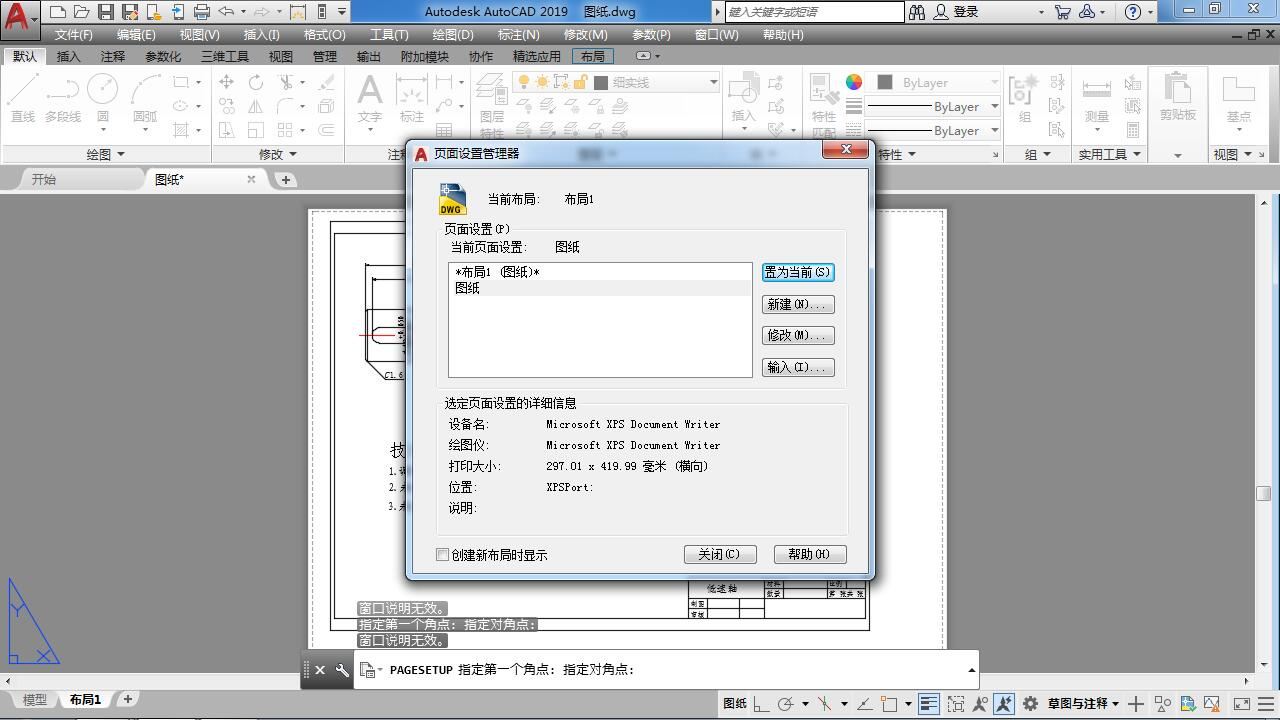The height and width of the screenshot is (720, 1280).
Task: Click the 关闭(C) button in dialog
Action: point(720,554)
